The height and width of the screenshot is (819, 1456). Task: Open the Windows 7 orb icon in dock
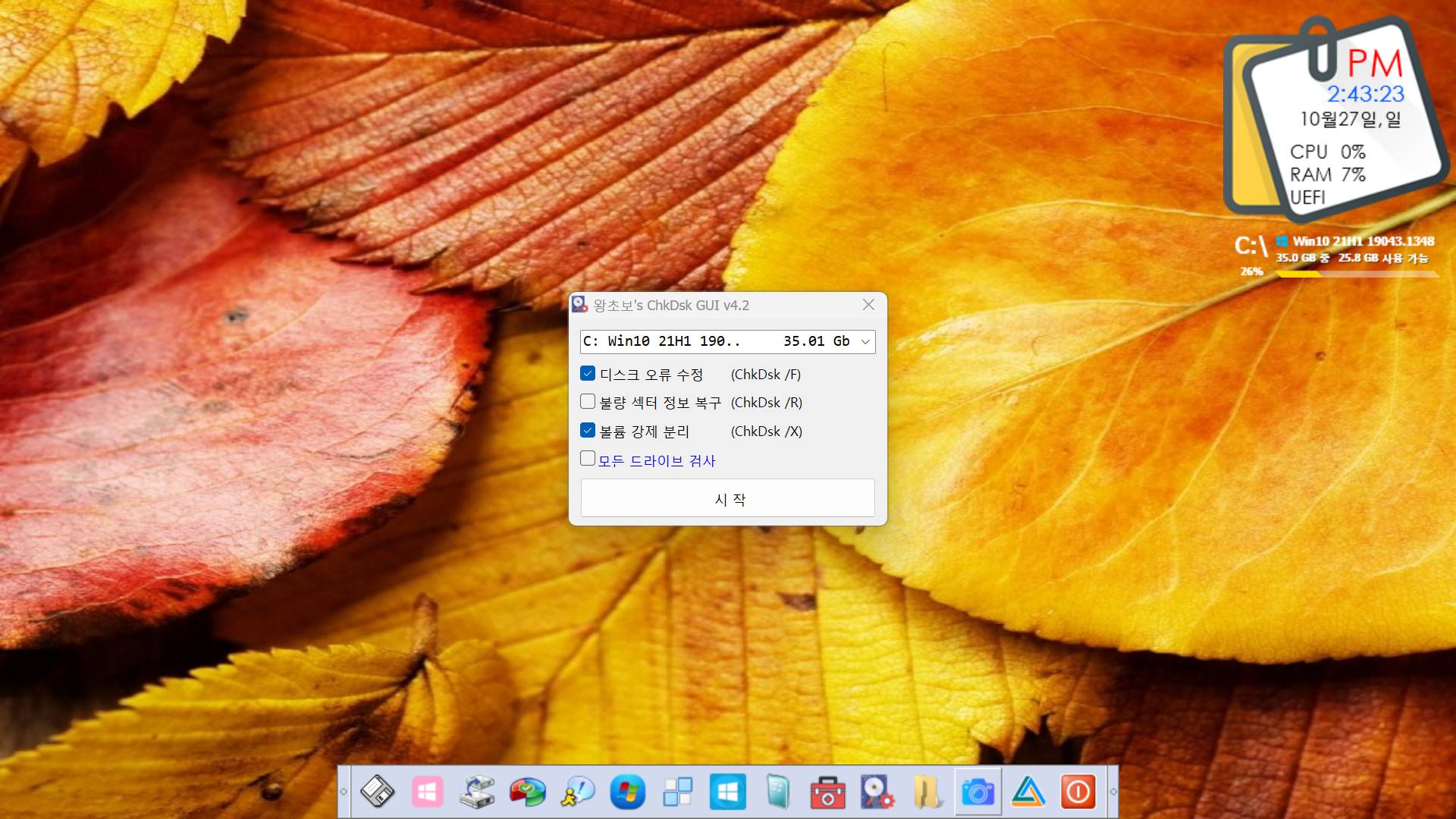click(627, 792)
